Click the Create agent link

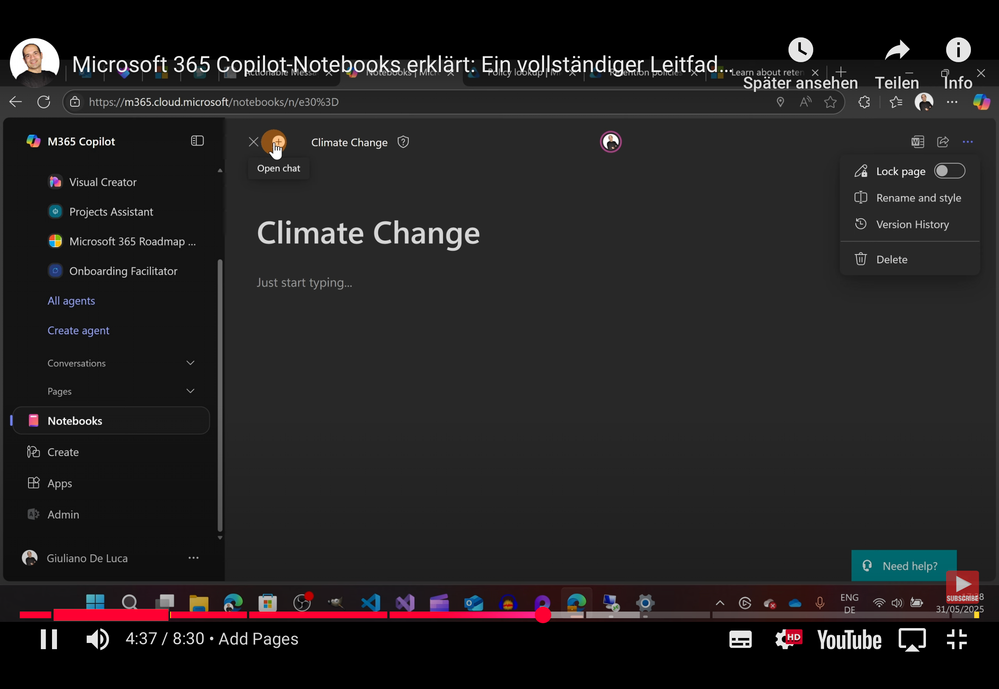click(78, 330)
